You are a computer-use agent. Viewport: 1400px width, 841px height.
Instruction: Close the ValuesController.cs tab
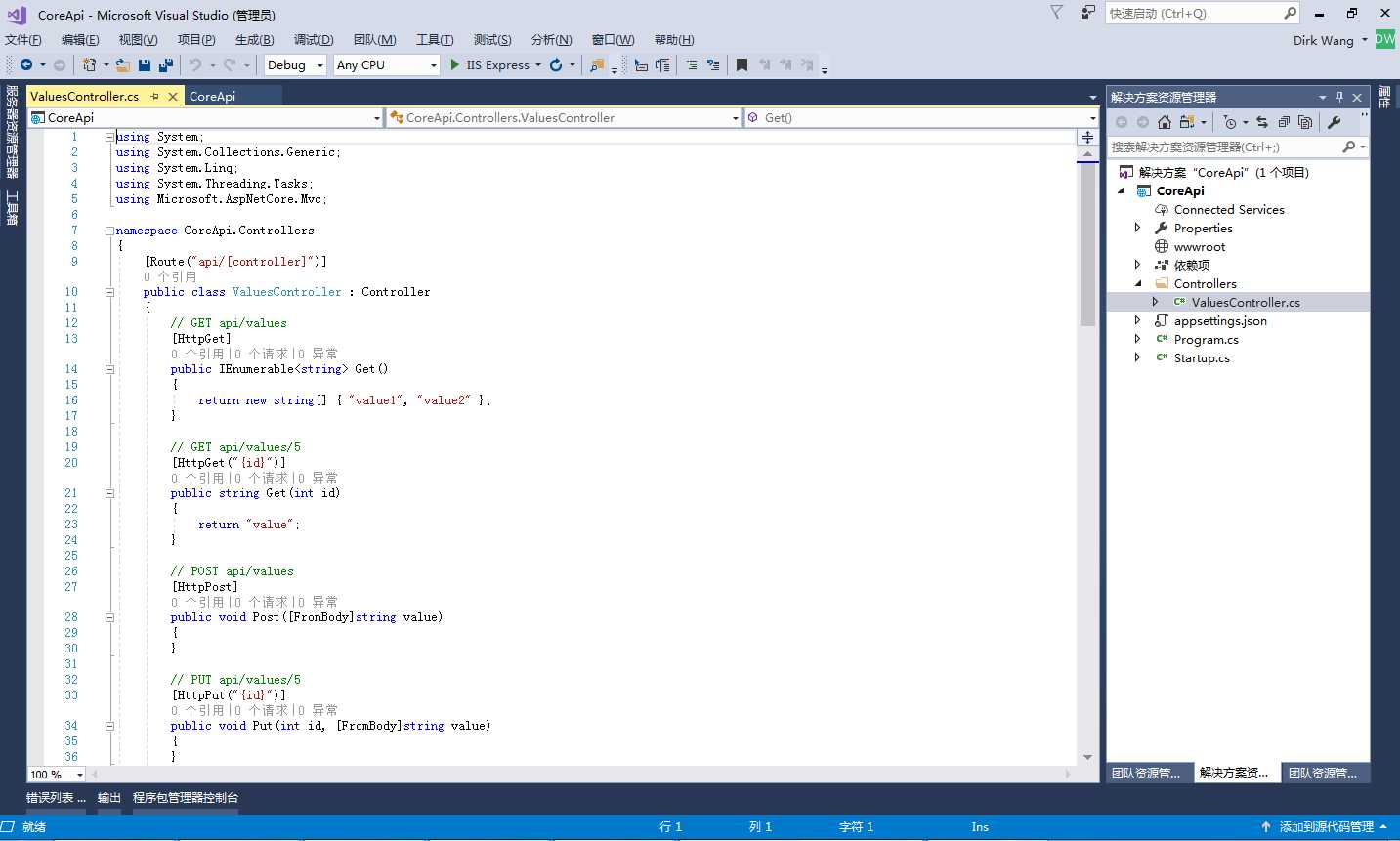[173, 96]
